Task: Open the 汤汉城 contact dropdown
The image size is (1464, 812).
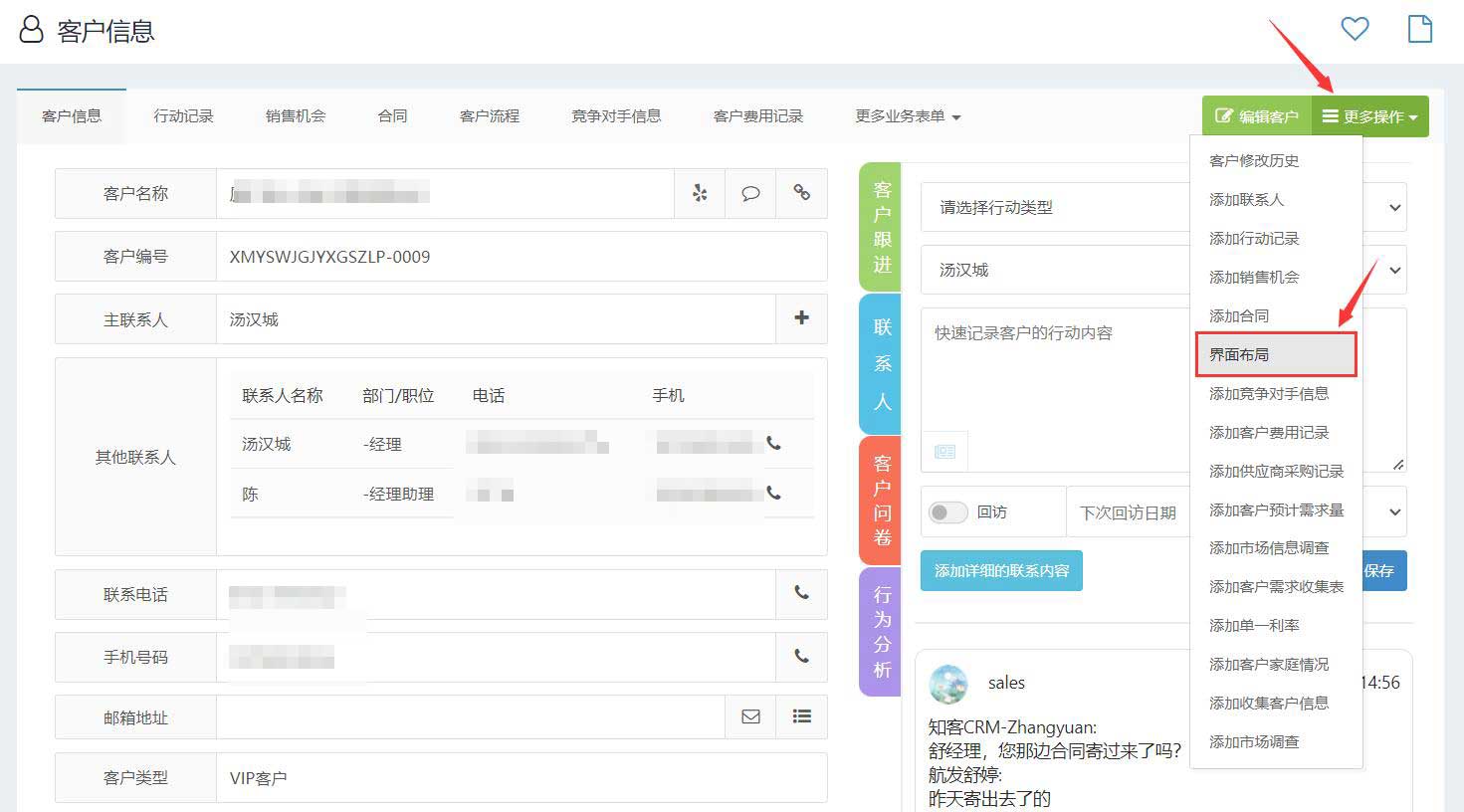Action: pos(1055,271)
